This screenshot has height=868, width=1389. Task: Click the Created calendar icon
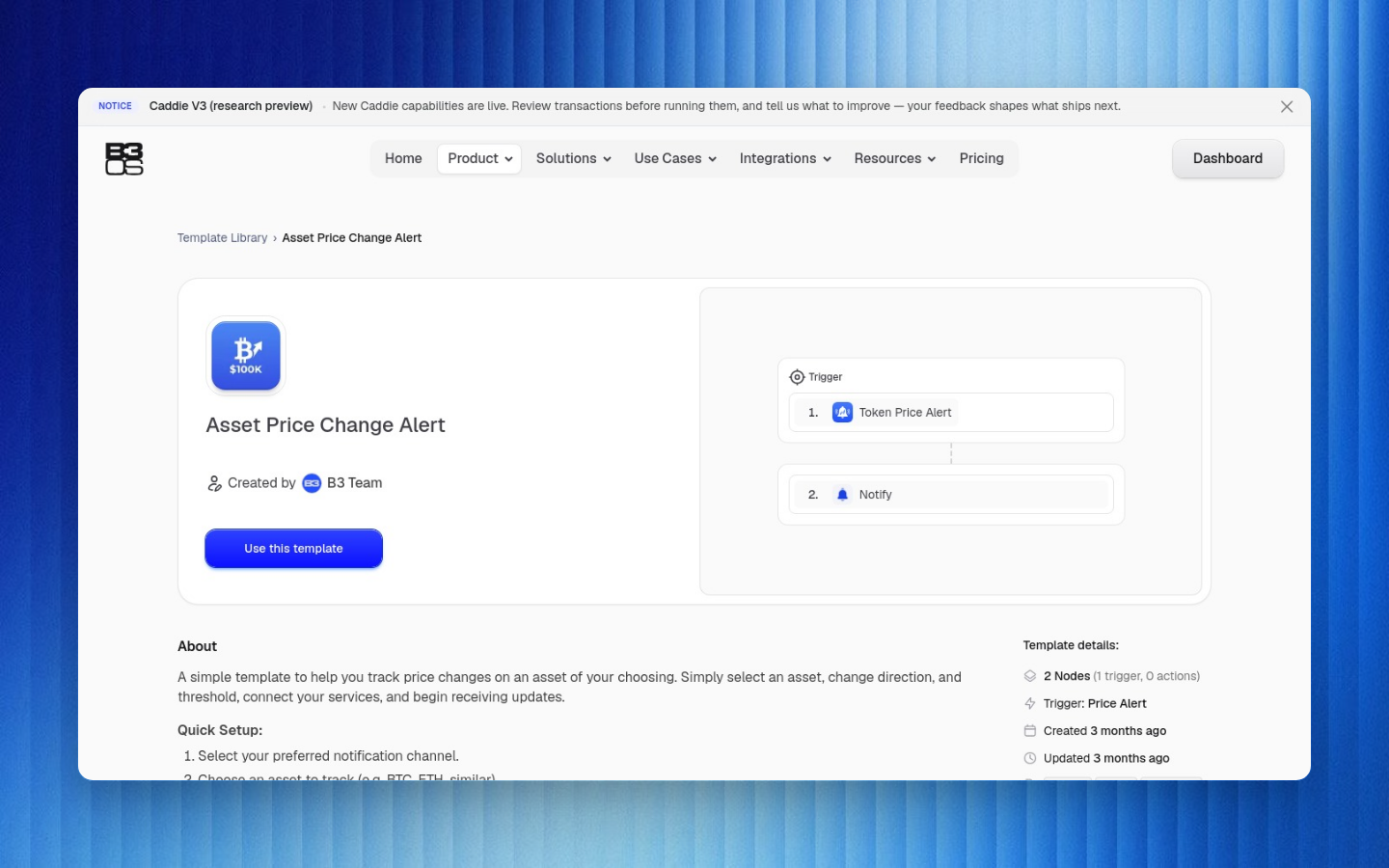click(1029, 731)
